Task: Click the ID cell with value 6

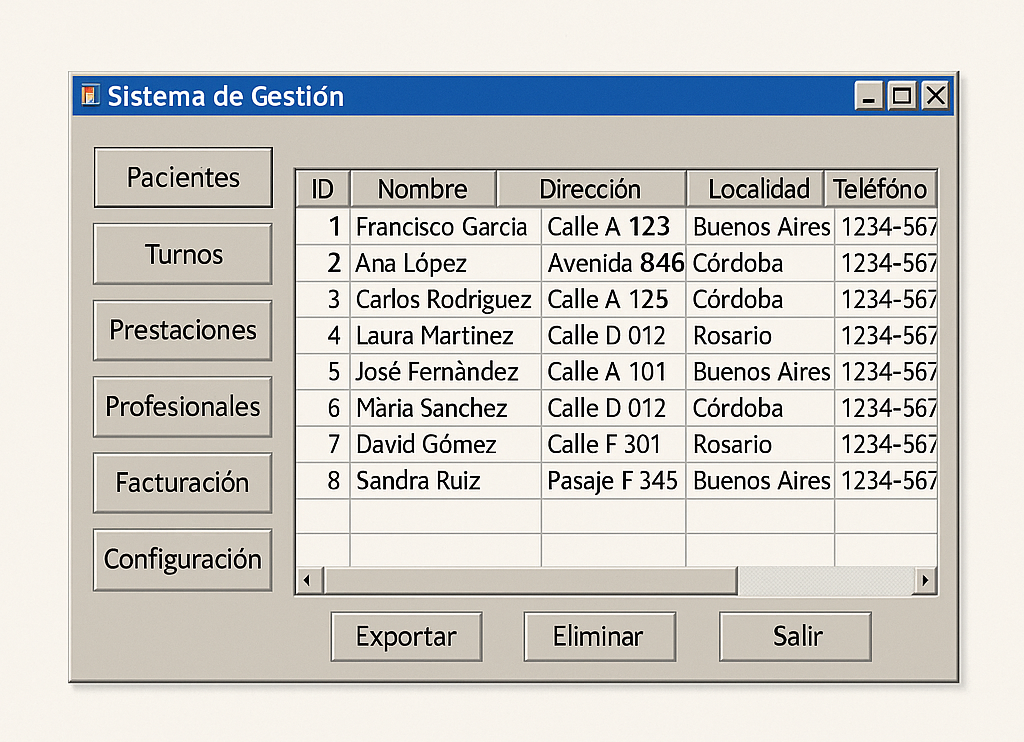Action: (323, 408)
